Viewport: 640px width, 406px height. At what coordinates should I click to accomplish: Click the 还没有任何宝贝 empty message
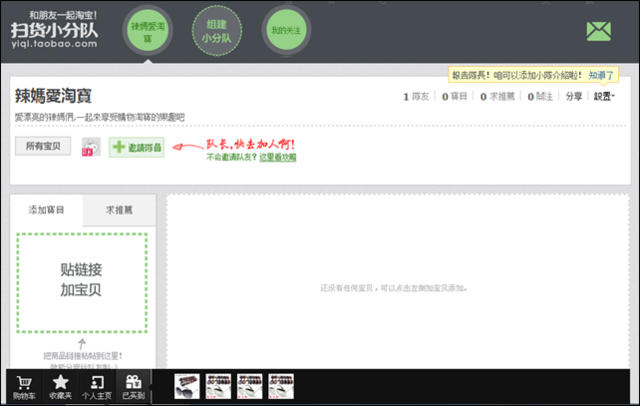point(393,288)
